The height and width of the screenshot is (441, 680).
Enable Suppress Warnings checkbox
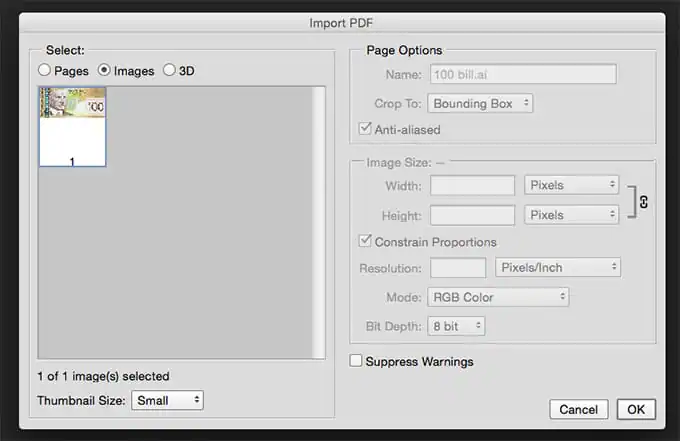(x=356, y=360)
